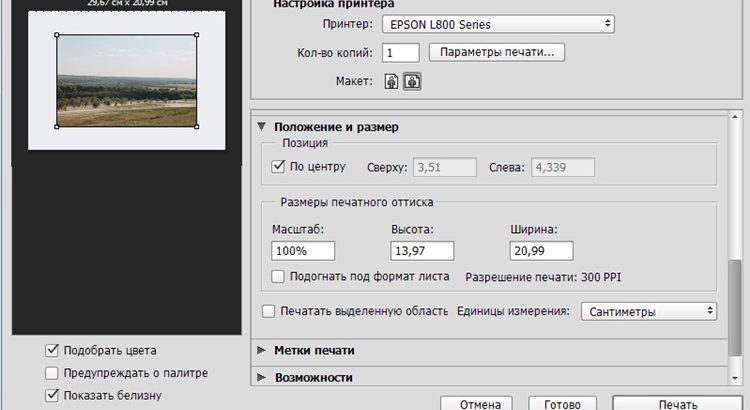Click the 'Масштаб' field showing 100%

pos(303,250)
